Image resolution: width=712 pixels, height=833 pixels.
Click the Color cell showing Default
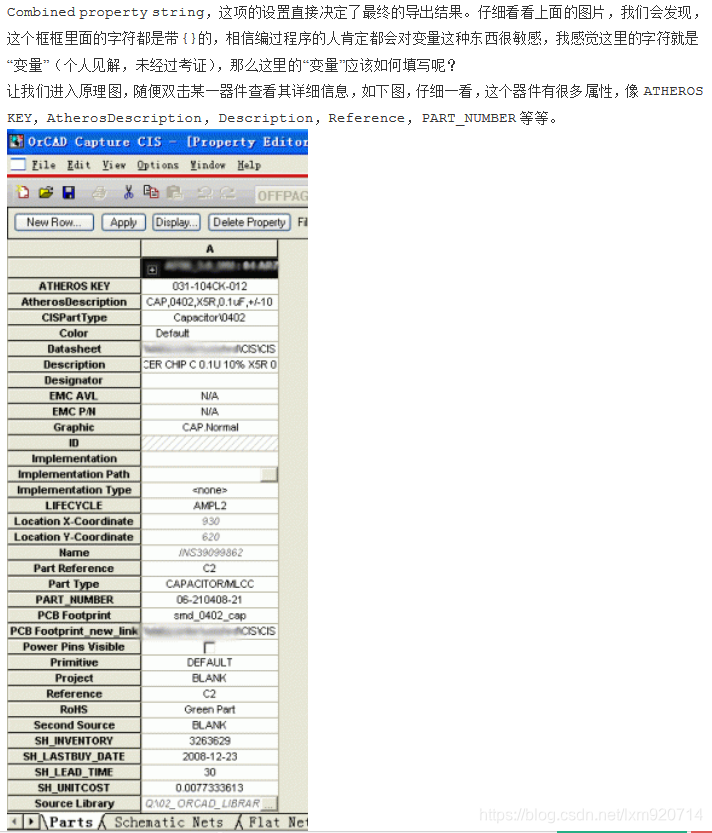tap(209, 333)
